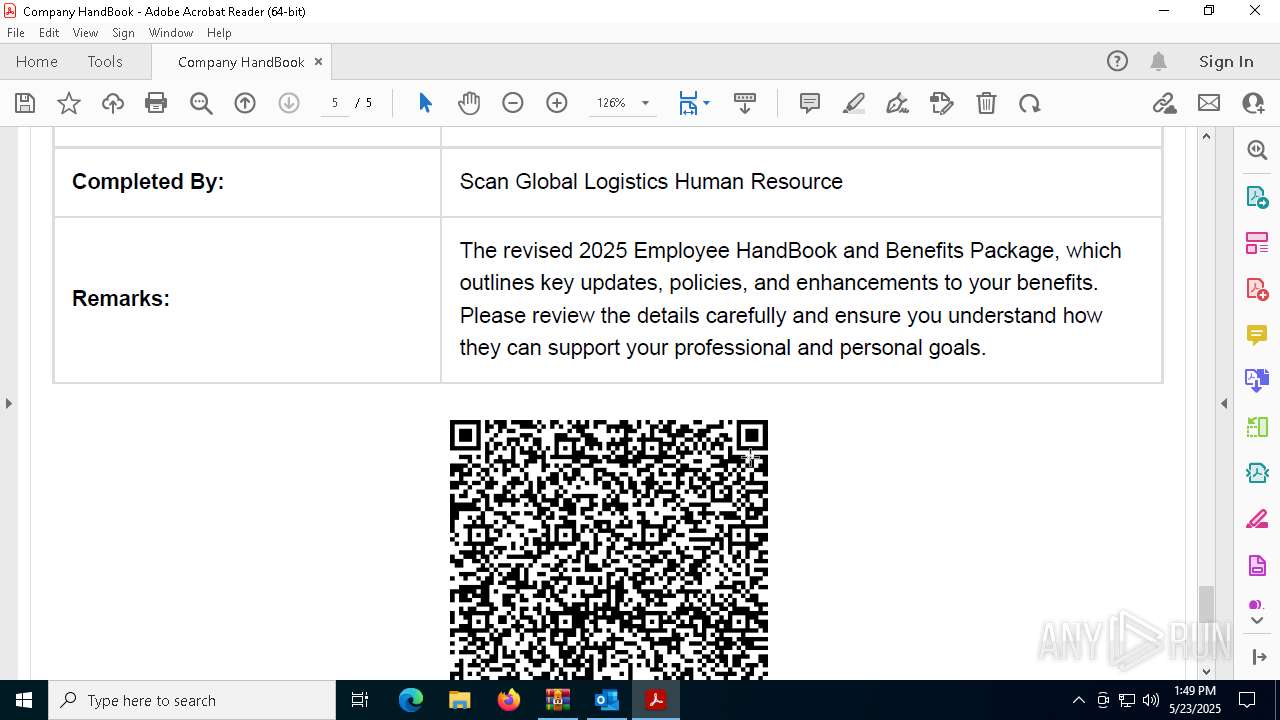Viewport: 1280px width, 720px height.
Task: Save the file using the floppy disk icon
Action: pos(25,103)
